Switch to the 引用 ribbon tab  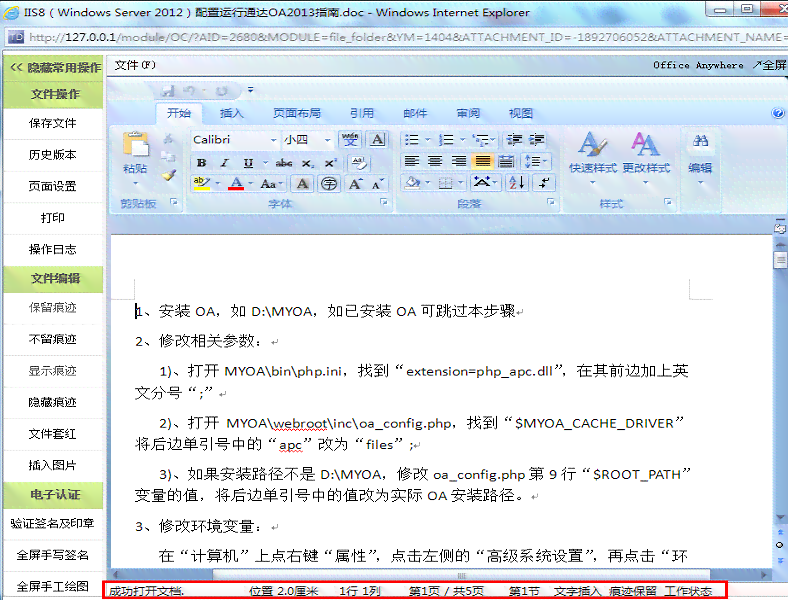[362, 113]
